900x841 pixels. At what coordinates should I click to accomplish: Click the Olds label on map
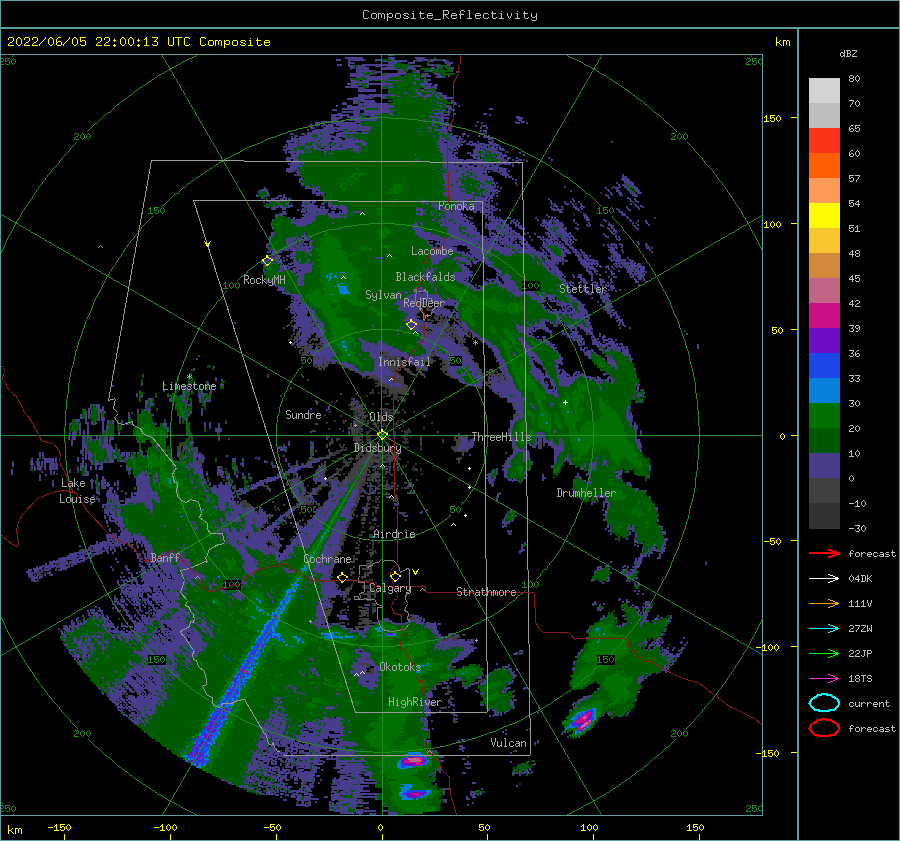(381, 417)
